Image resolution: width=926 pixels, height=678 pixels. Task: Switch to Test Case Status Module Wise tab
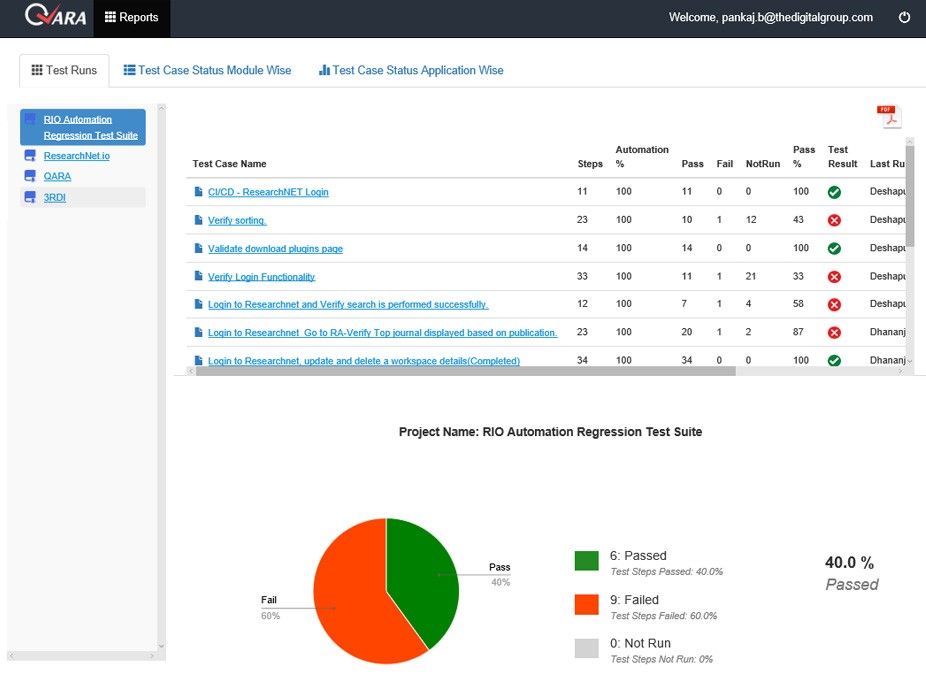point(207,70)
